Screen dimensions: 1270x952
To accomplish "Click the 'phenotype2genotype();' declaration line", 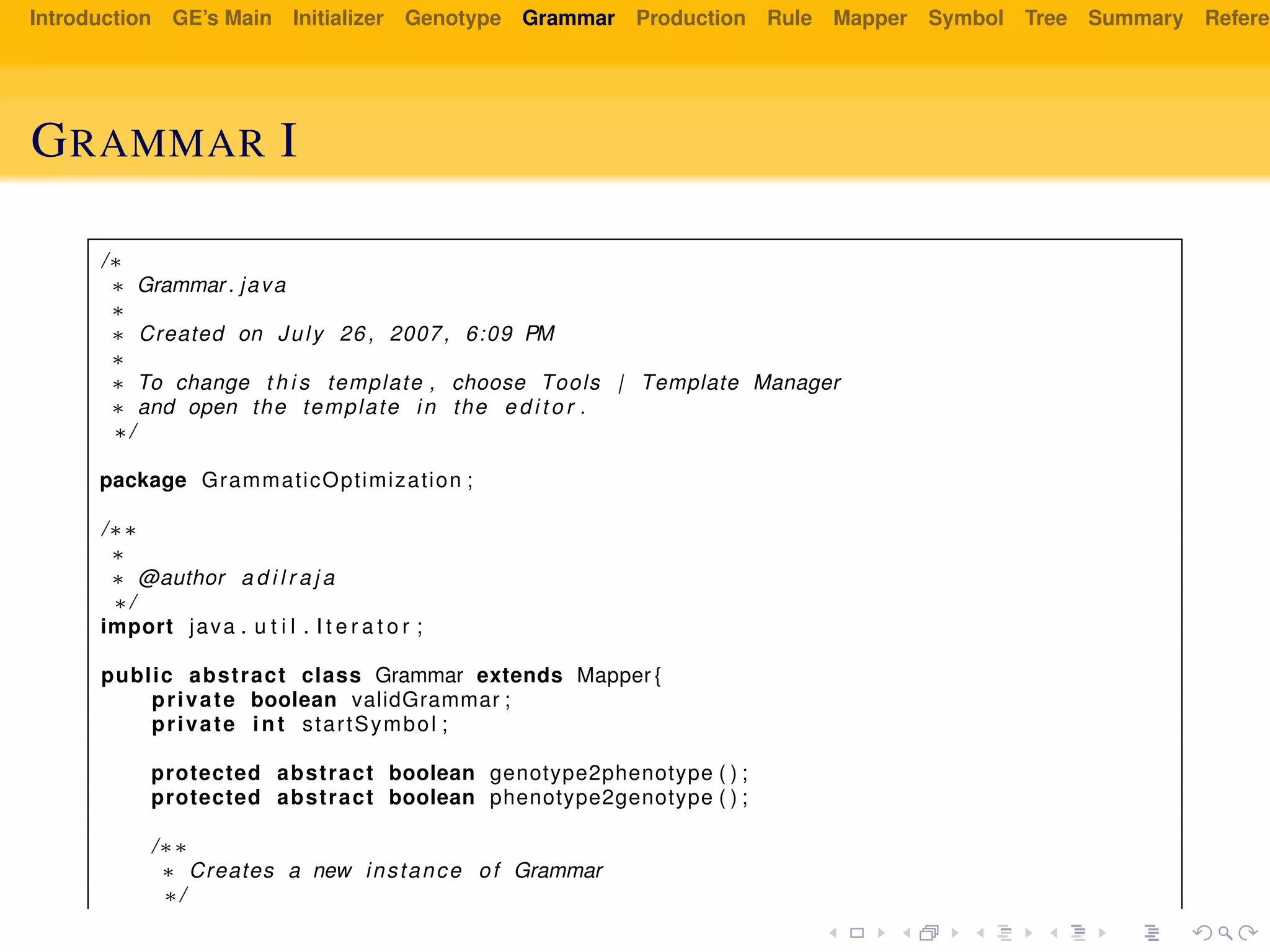I will pyautogui.click(x=450, y=798).
